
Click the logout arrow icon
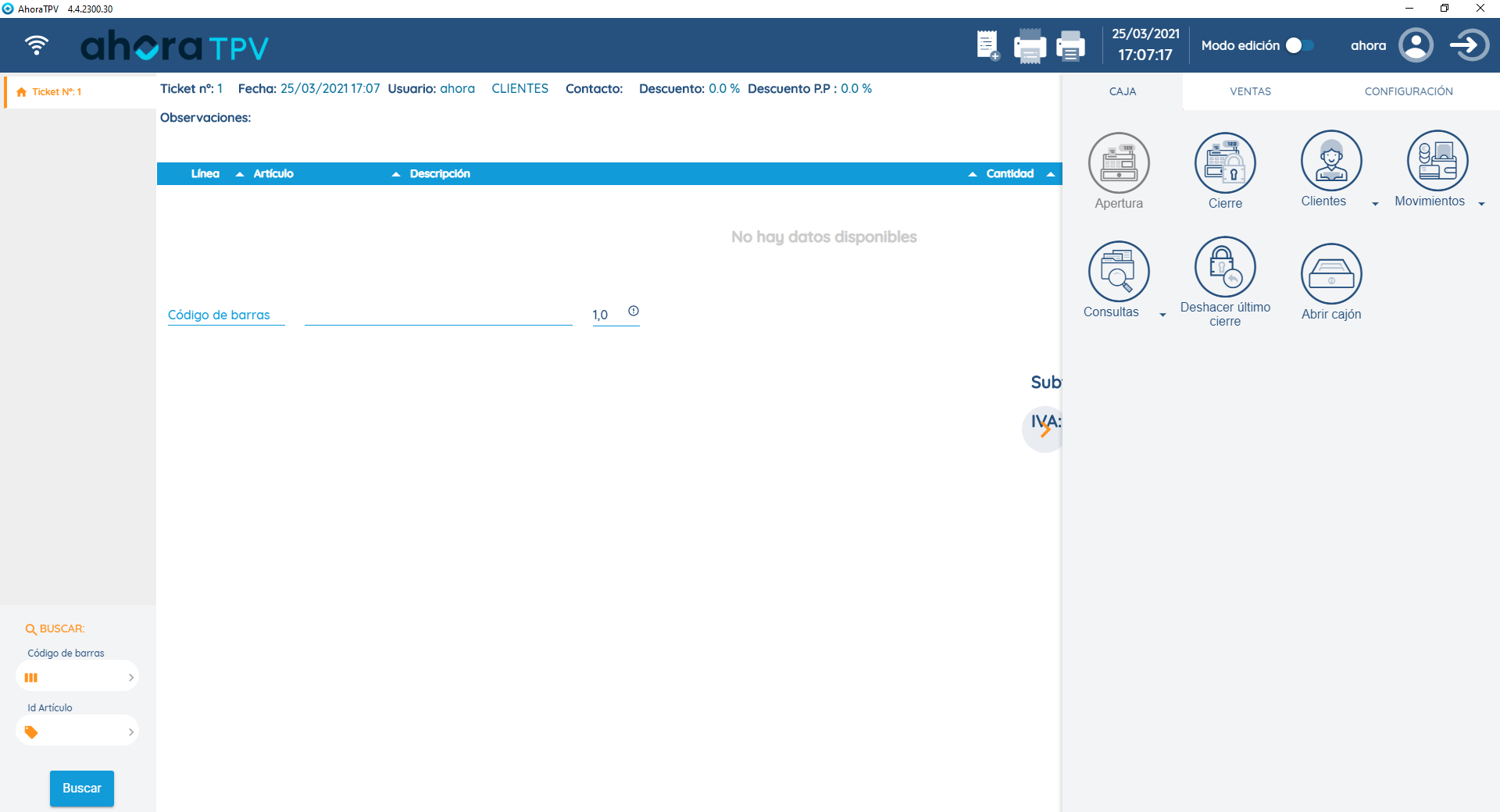coord(1469,45)
